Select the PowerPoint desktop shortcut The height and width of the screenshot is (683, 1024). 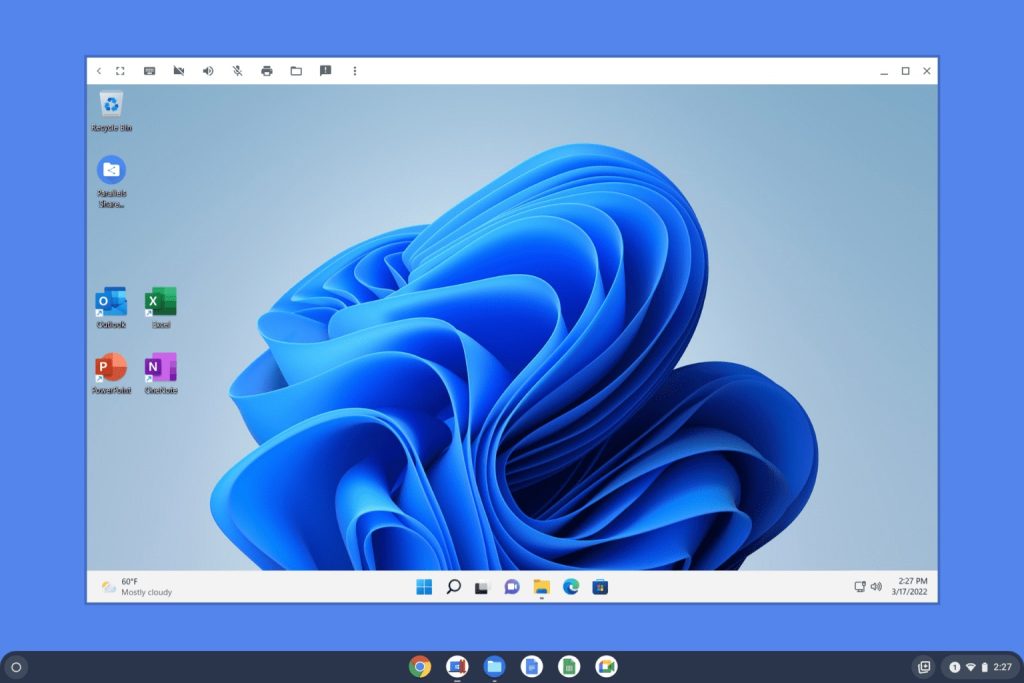(x=111, y=373)
